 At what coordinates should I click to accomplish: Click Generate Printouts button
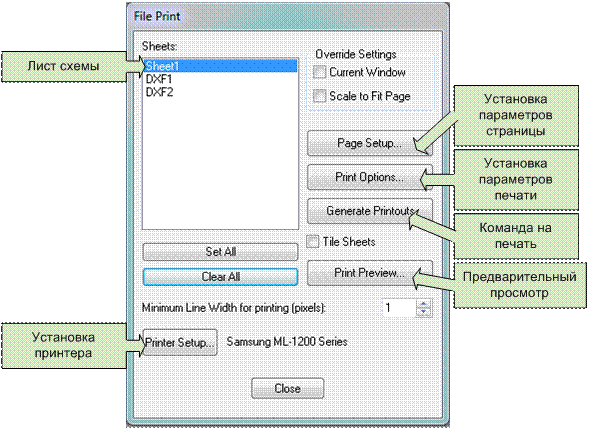[x=370, y=211]
